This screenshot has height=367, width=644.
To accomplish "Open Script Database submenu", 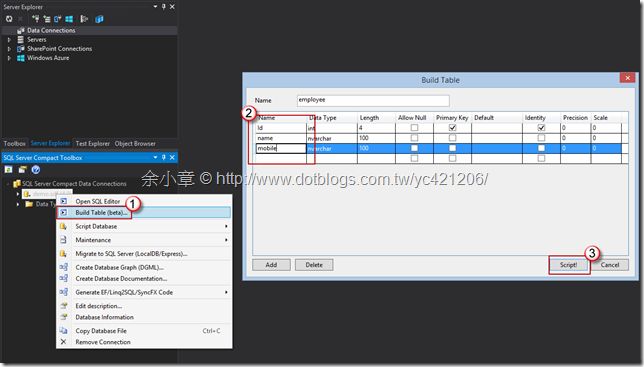I will point(144,226).
